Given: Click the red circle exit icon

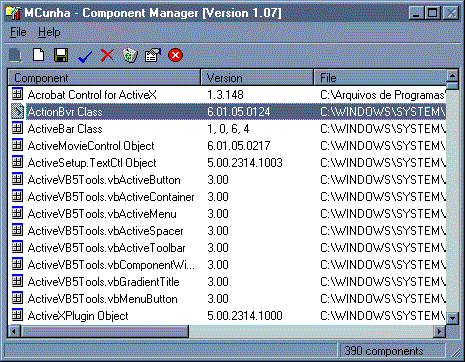Looking at the screenshot, I should pyautogui.click(x=175, y=55).
